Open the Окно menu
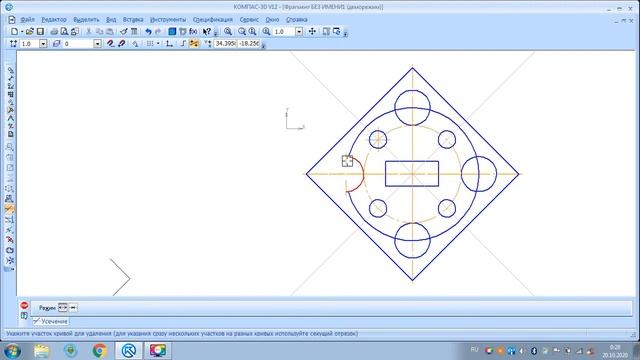640x360 pixels. point(272,20)
